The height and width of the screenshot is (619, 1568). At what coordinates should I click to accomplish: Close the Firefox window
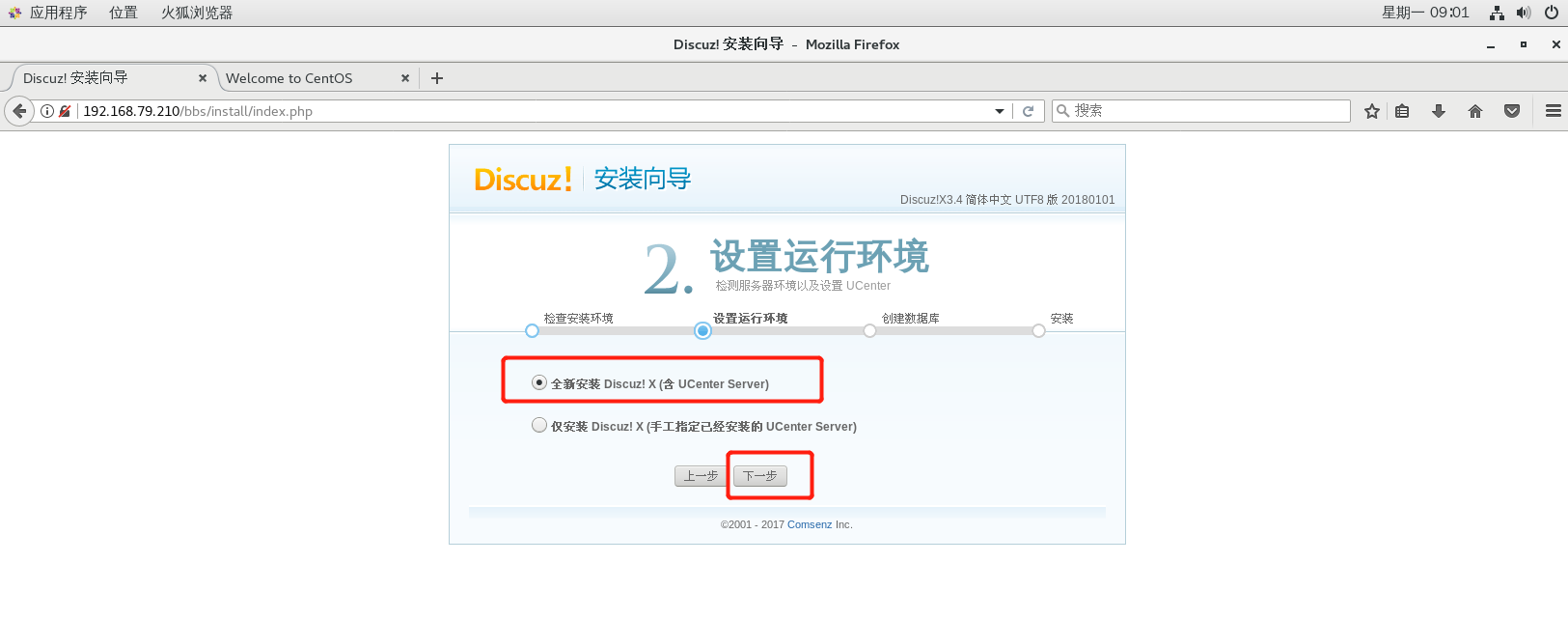tap(1556, 44)
